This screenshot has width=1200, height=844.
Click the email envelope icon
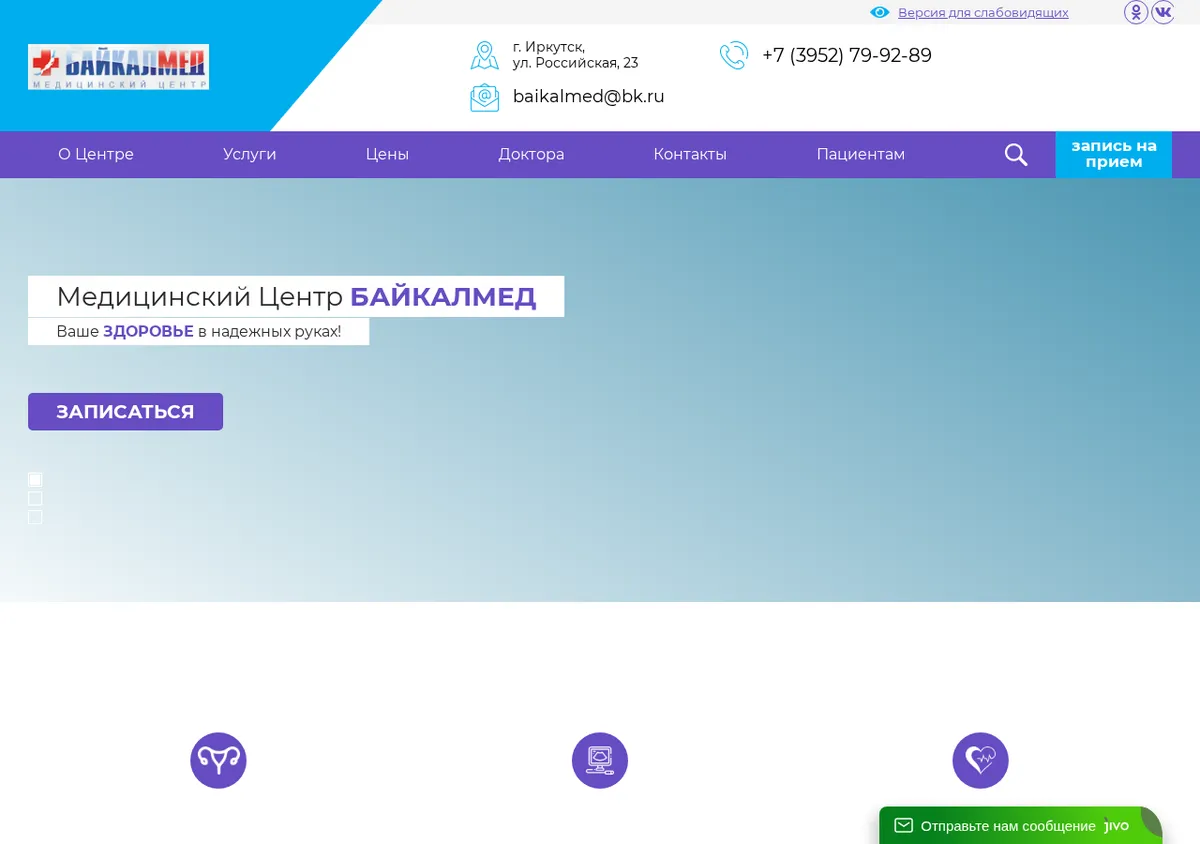point(485,97)
